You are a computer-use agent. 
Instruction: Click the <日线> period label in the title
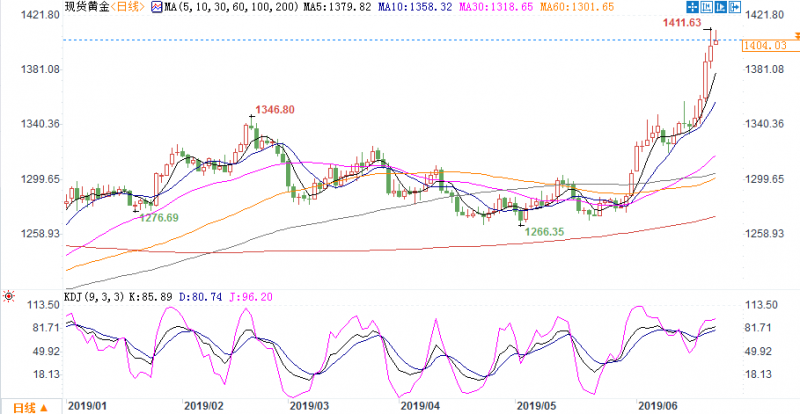click(129, 7)
